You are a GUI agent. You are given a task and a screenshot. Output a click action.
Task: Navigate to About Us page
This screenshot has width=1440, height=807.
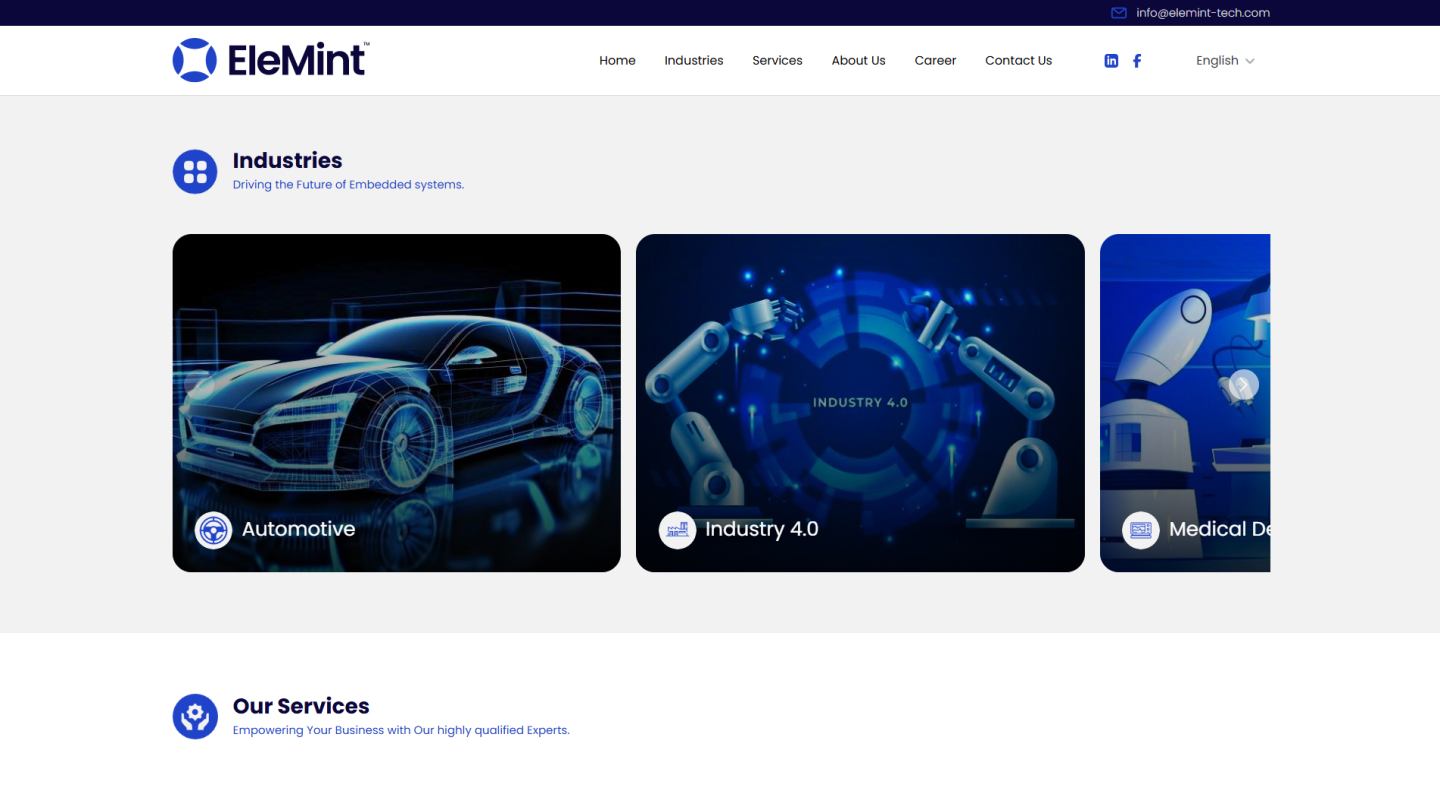[x=858, y=61]
